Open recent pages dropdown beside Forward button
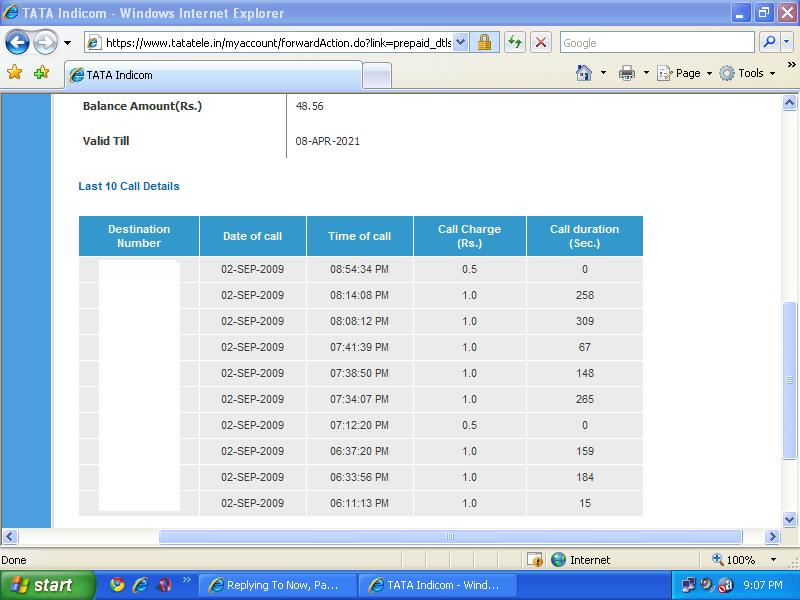 67,43
